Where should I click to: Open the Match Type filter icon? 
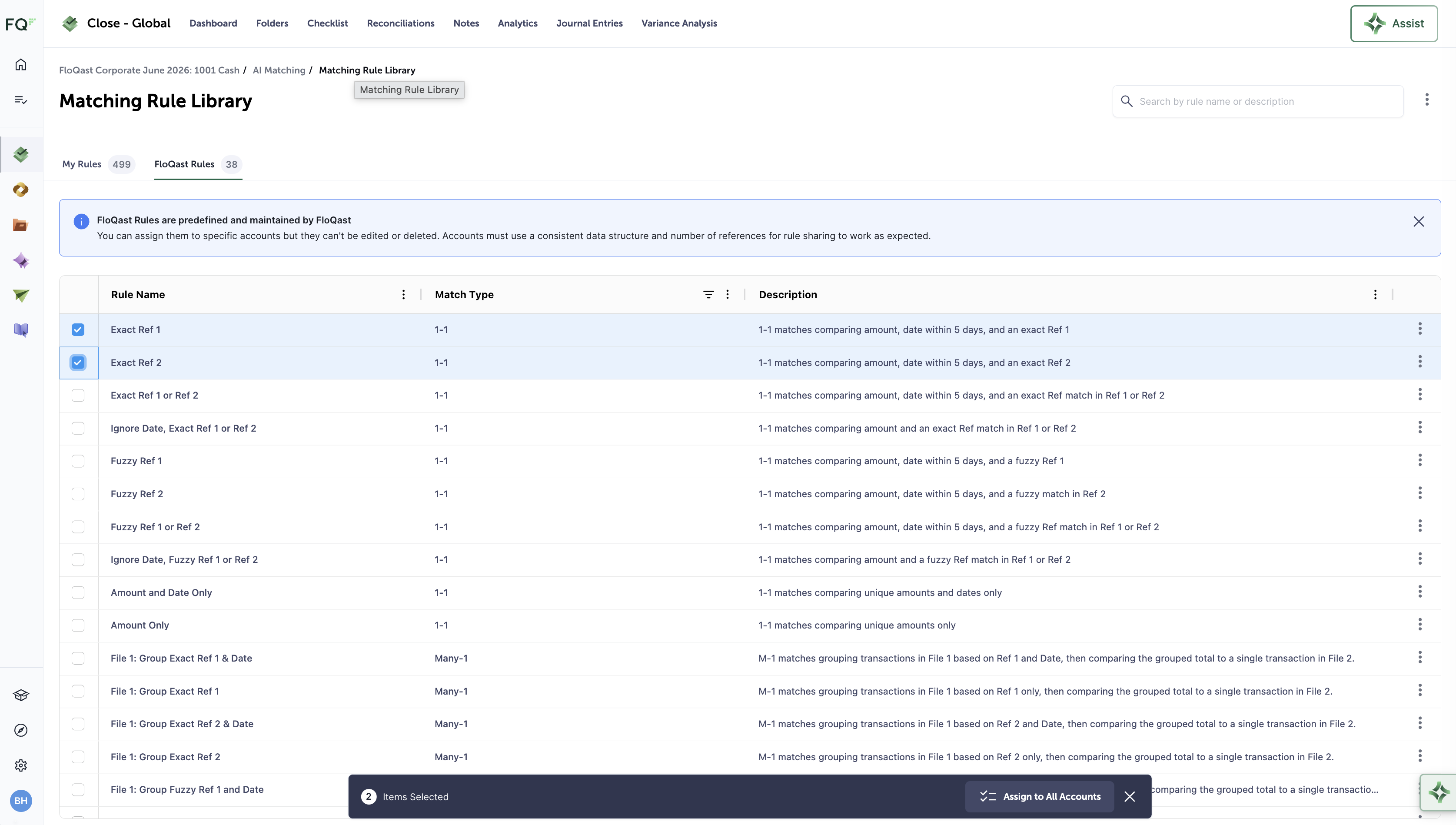coord(708,295)
